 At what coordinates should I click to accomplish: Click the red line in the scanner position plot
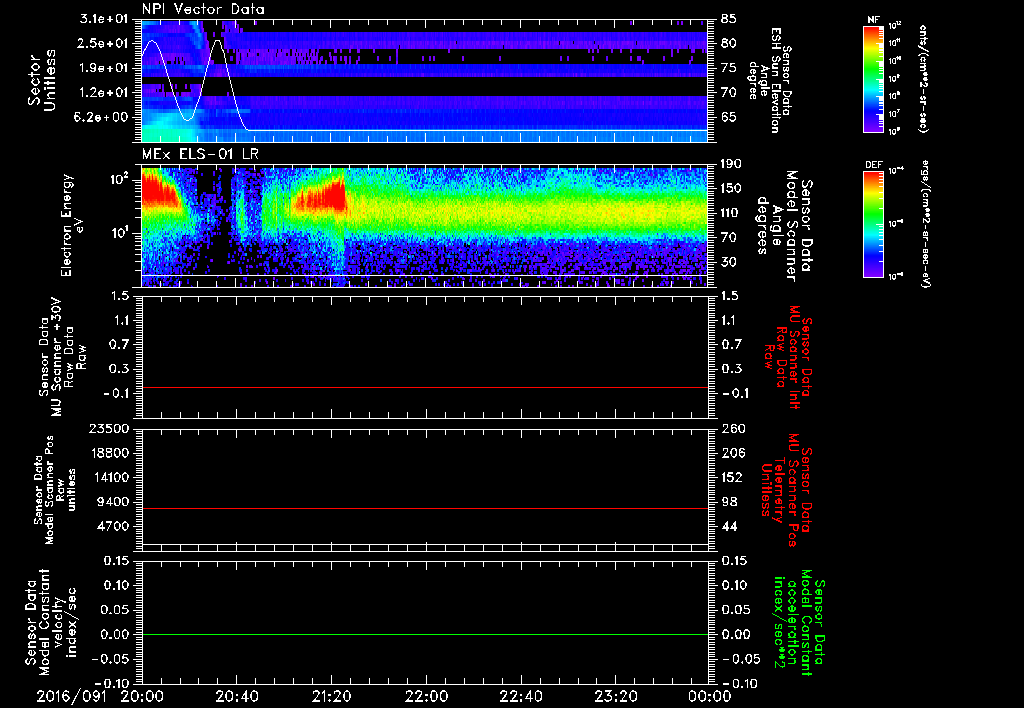(425, 508)
